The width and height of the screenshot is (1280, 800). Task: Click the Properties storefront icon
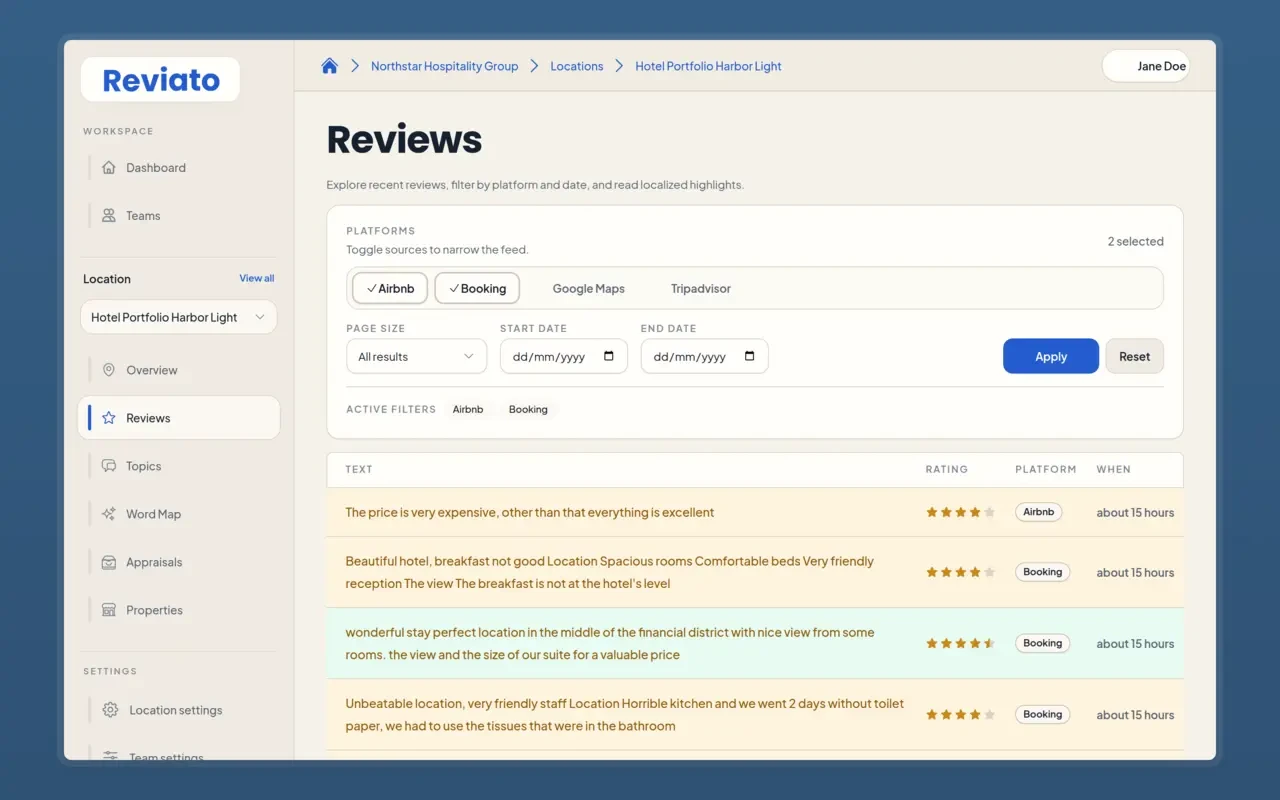pos(109,610)
